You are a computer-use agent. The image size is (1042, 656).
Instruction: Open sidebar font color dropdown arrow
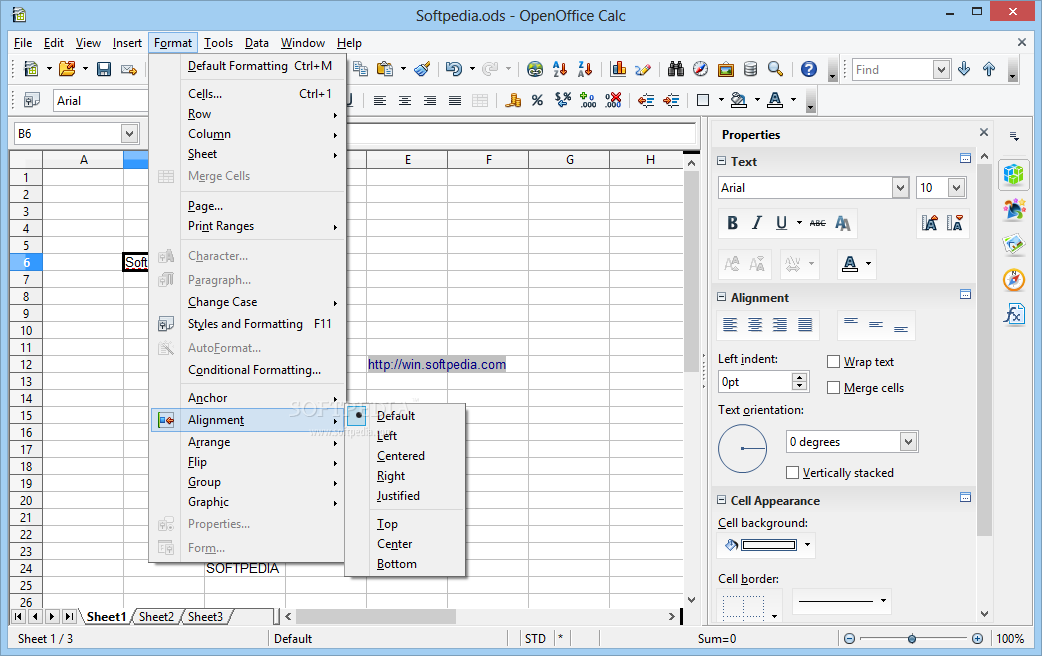pos(869,264)
